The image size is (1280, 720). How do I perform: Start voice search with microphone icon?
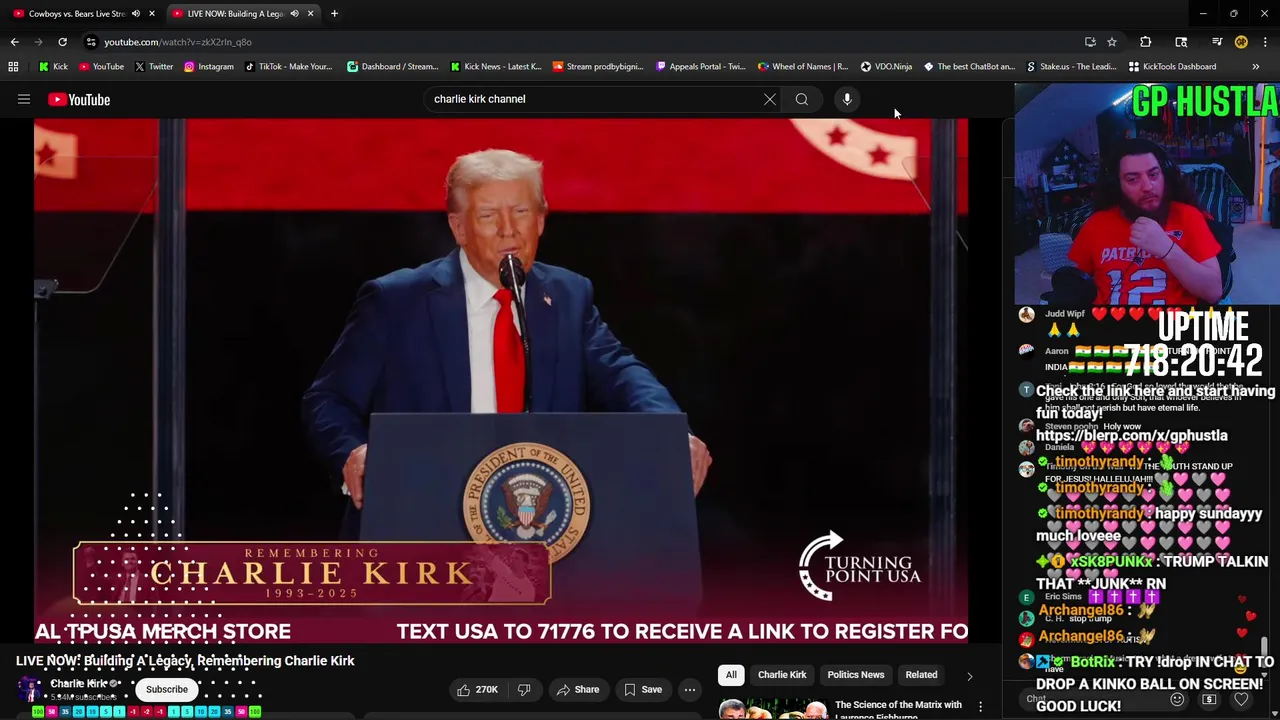coord(847,99)
